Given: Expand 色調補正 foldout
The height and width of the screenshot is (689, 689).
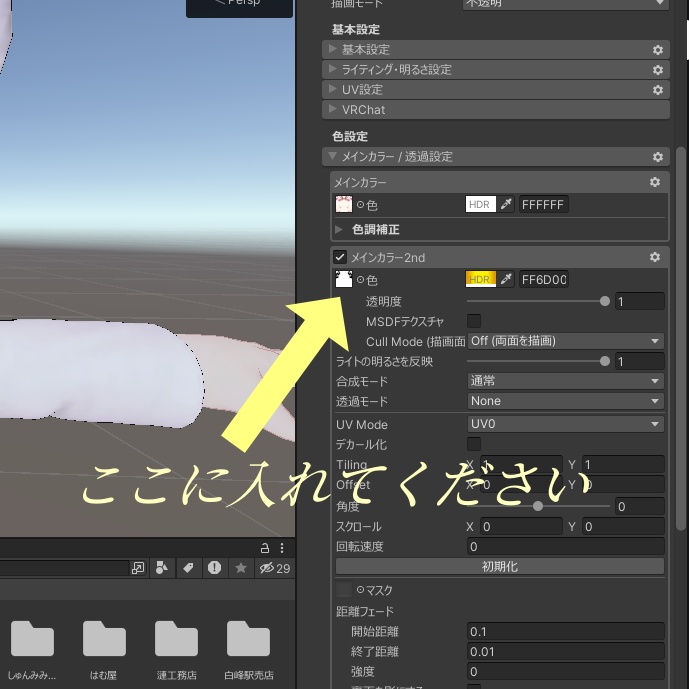Looking at the screenshot, I should pyautogui.click(x=338, y=229).
